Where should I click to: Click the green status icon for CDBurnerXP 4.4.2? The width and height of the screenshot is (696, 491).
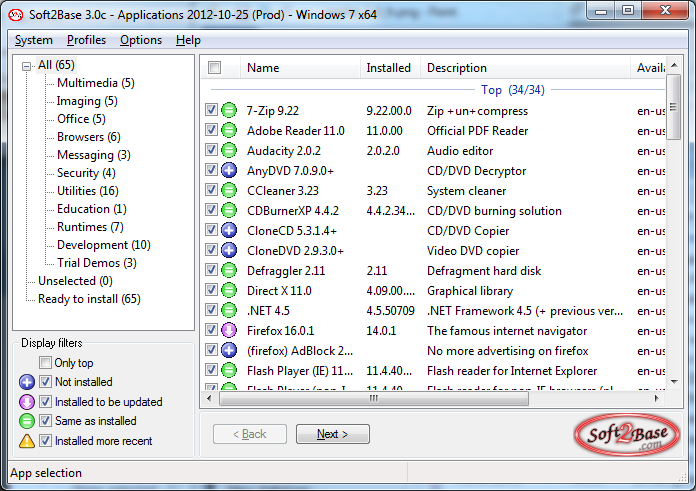click(x=229, y=210)
